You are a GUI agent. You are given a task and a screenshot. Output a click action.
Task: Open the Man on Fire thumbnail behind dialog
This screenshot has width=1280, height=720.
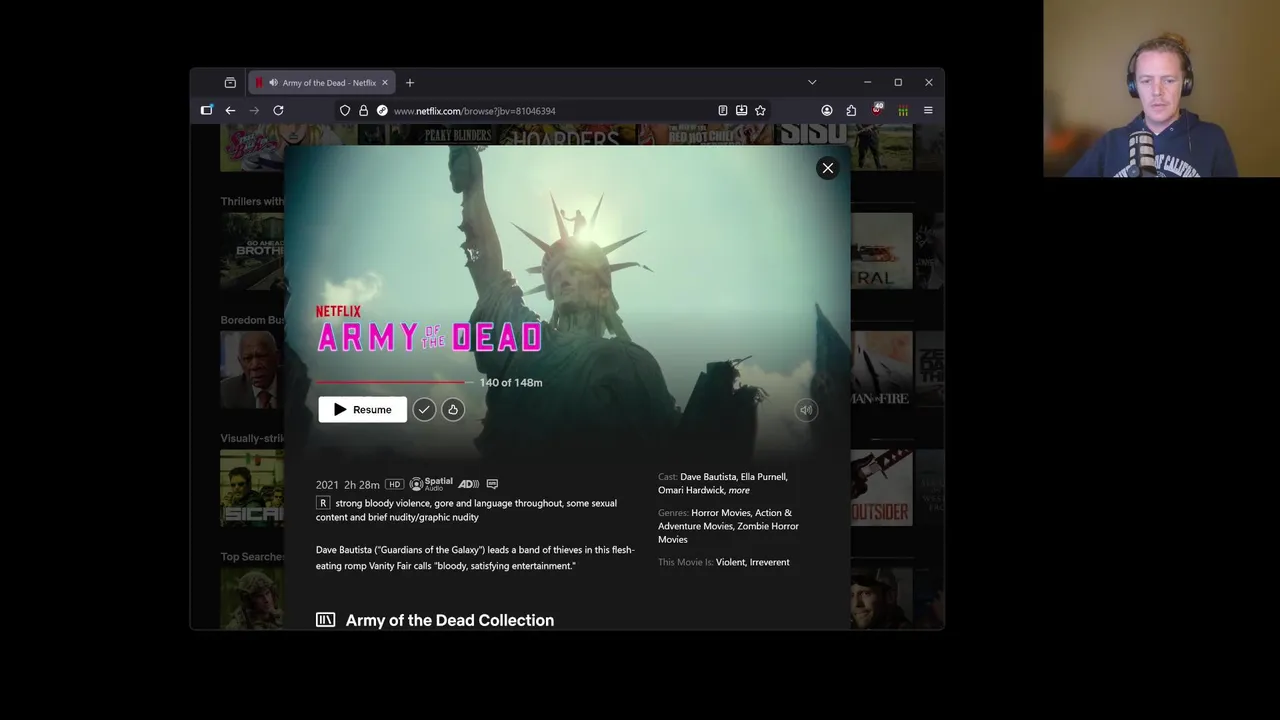click(x=881, y=369)
